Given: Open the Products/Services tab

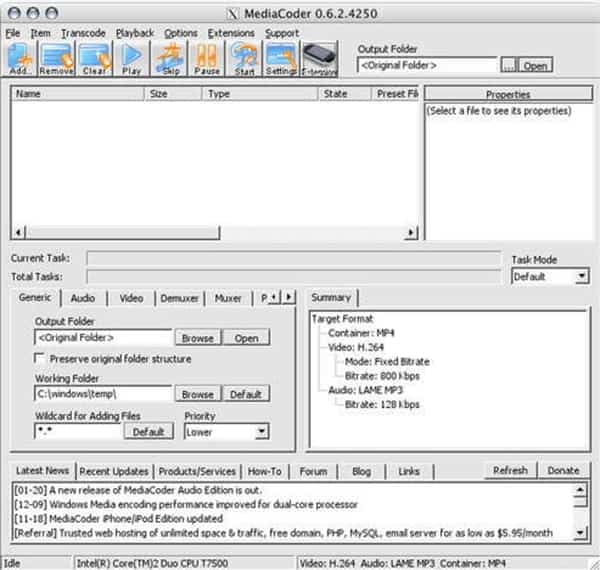Looking at the screenshot, I should (x=197, y=471).
